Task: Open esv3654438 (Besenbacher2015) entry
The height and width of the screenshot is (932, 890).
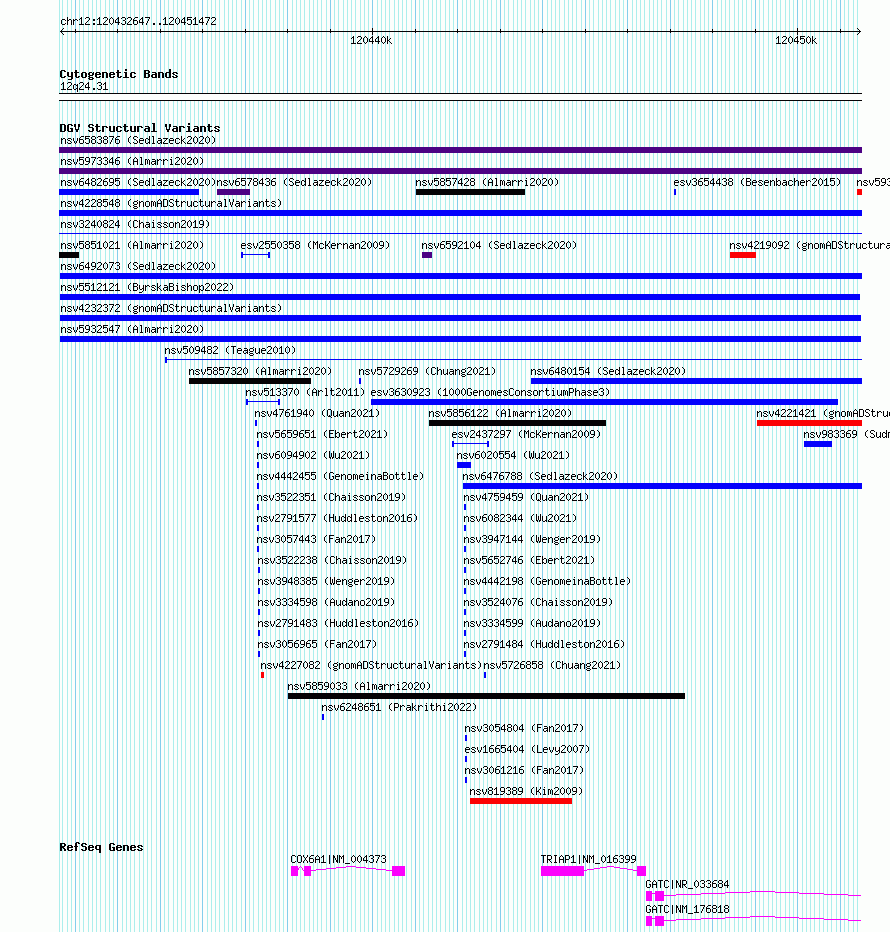Action: 757,182
